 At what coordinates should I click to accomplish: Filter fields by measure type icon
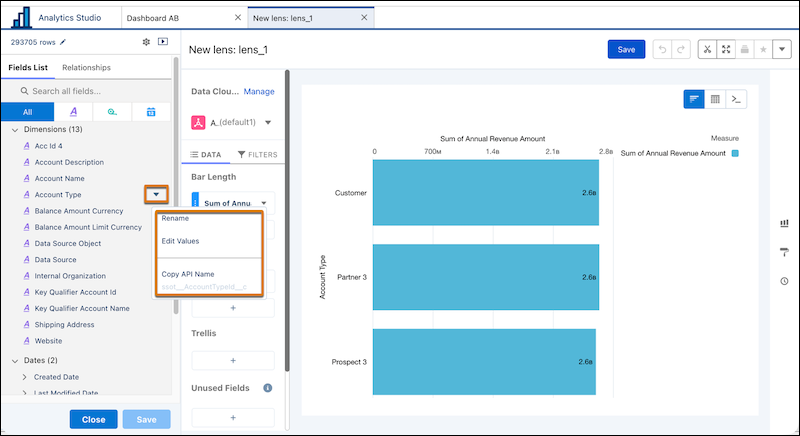tap(112, 112)
